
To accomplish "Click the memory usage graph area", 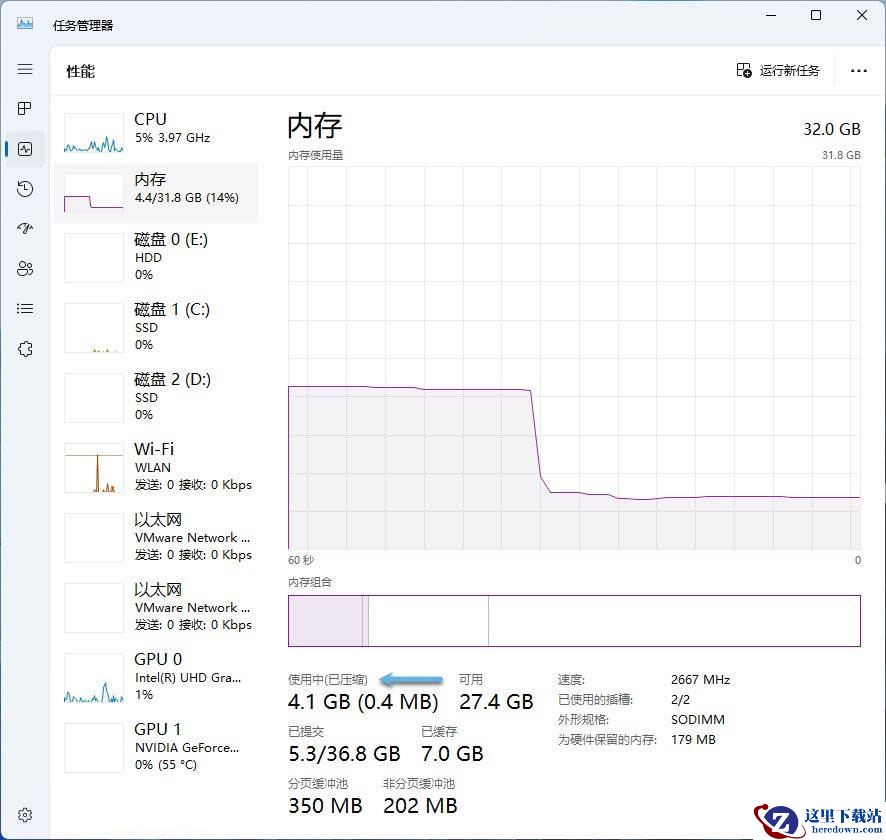I will (574, 358).
